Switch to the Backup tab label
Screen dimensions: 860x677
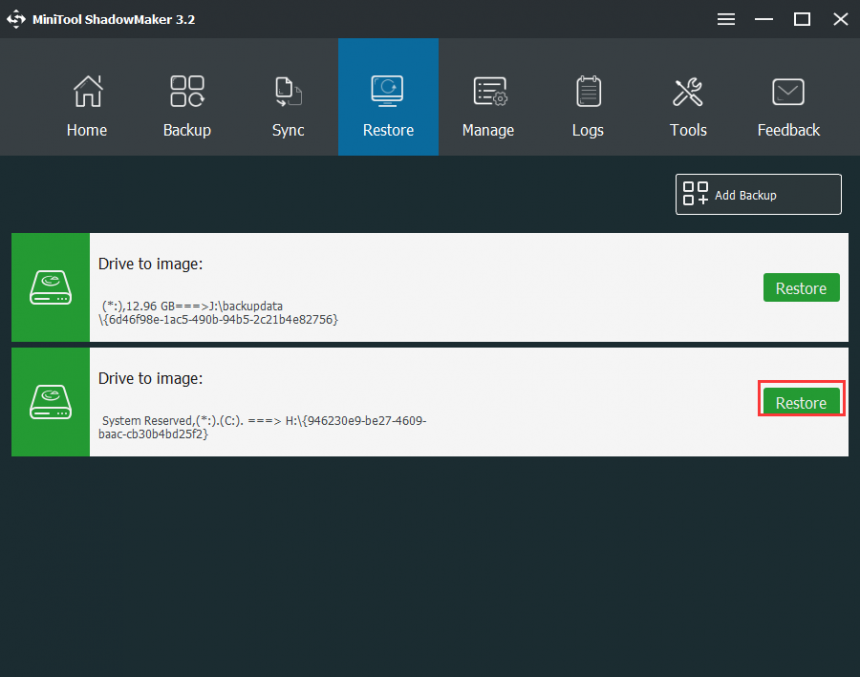[187, 131]
